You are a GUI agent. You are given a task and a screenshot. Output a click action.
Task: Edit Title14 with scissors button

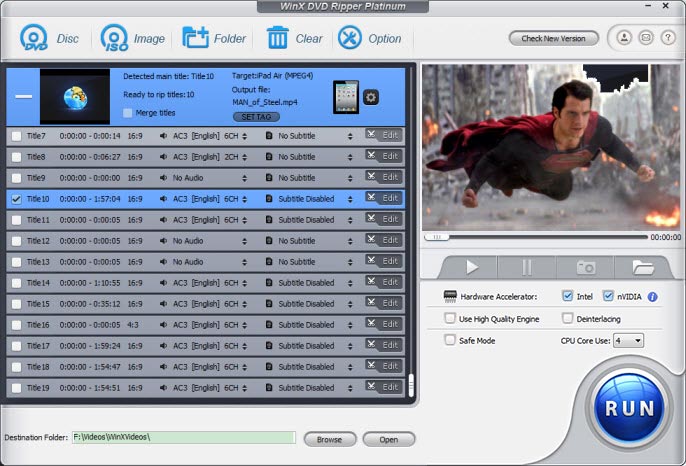point(384,282)
